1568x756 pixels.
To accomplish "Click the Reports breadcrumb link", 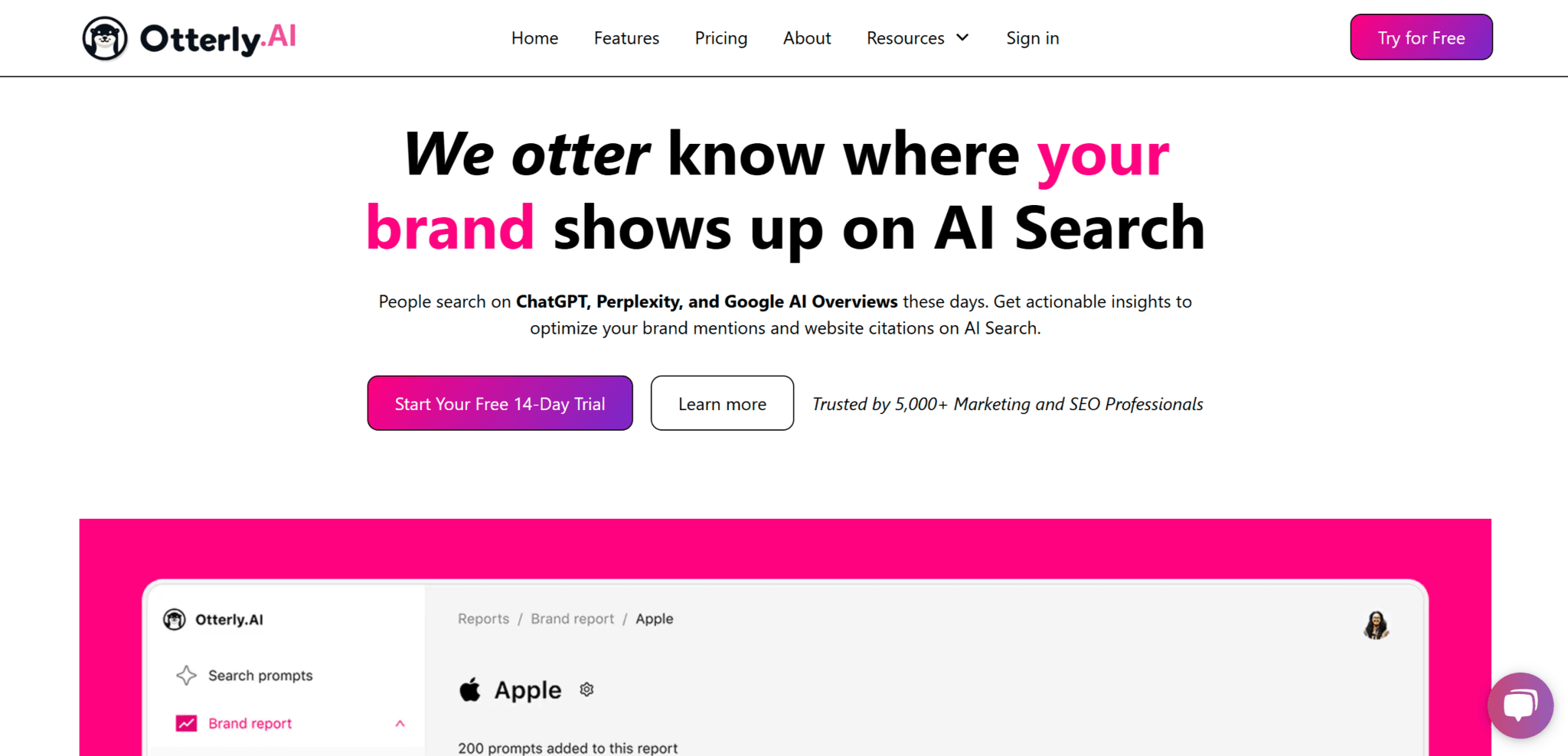I will pos(483,618).
